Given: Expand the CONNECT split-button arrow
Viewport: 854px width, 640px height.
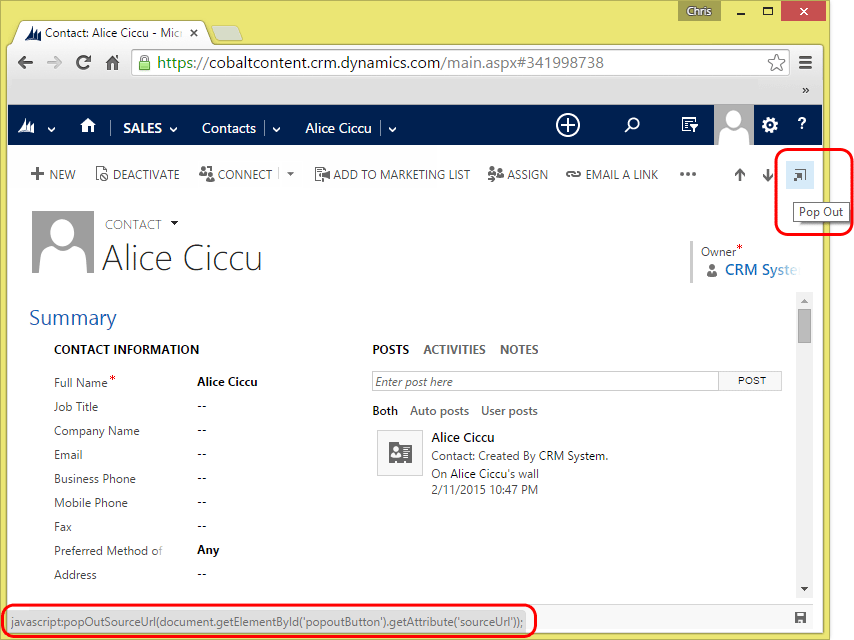Looking at the screenshot, I should pos(291,174).
